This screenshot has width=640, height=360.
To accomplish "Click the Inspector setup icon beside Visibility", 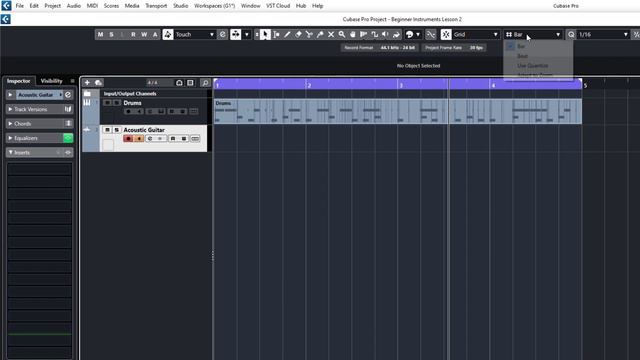I will 73,81.
